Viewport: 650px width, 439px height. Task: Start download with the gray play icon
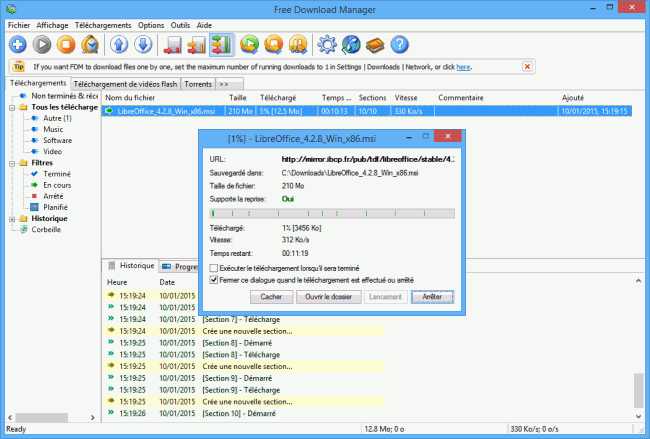coord(42,44)
